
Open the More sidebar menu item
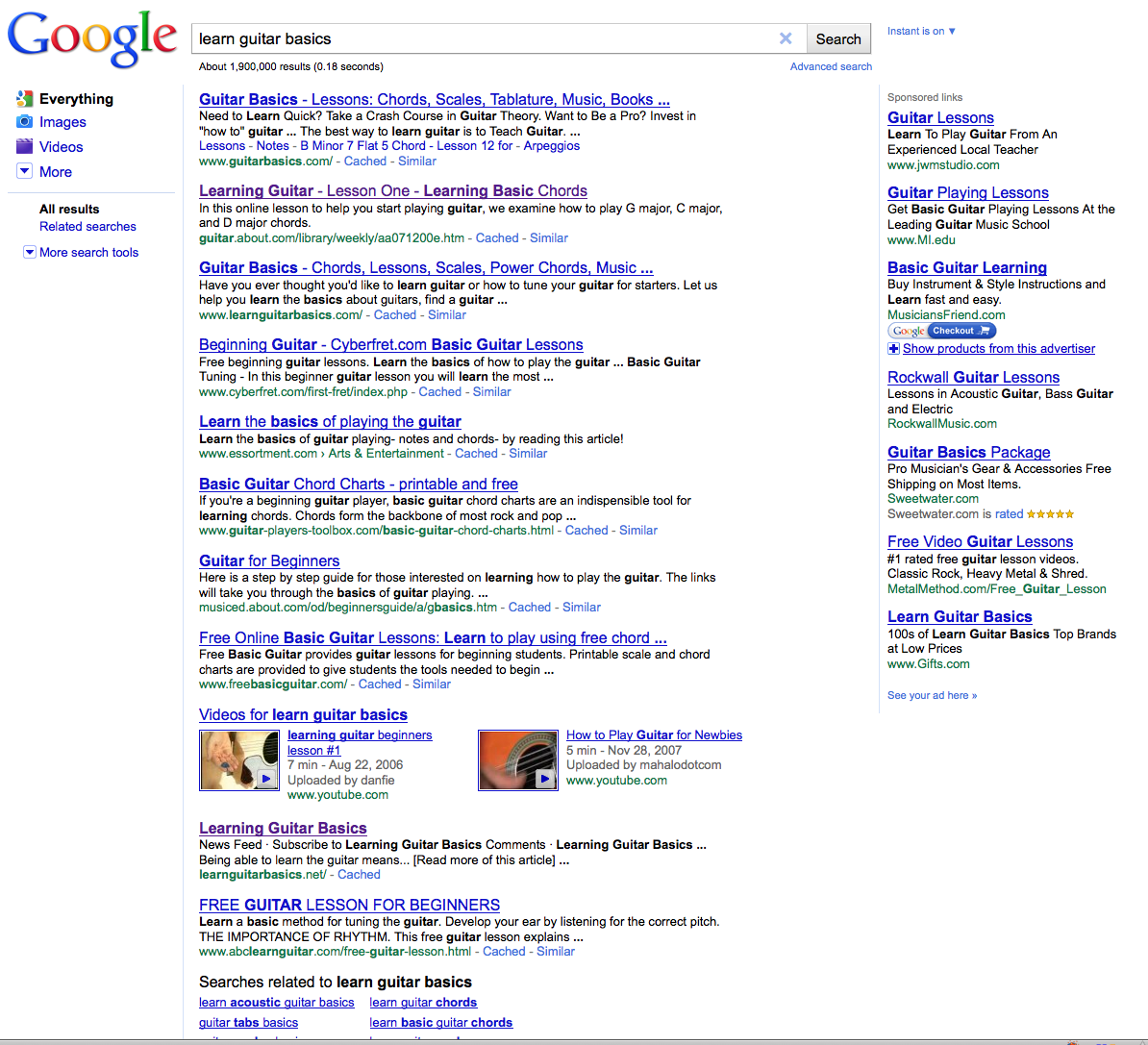[x=56, y=172]
